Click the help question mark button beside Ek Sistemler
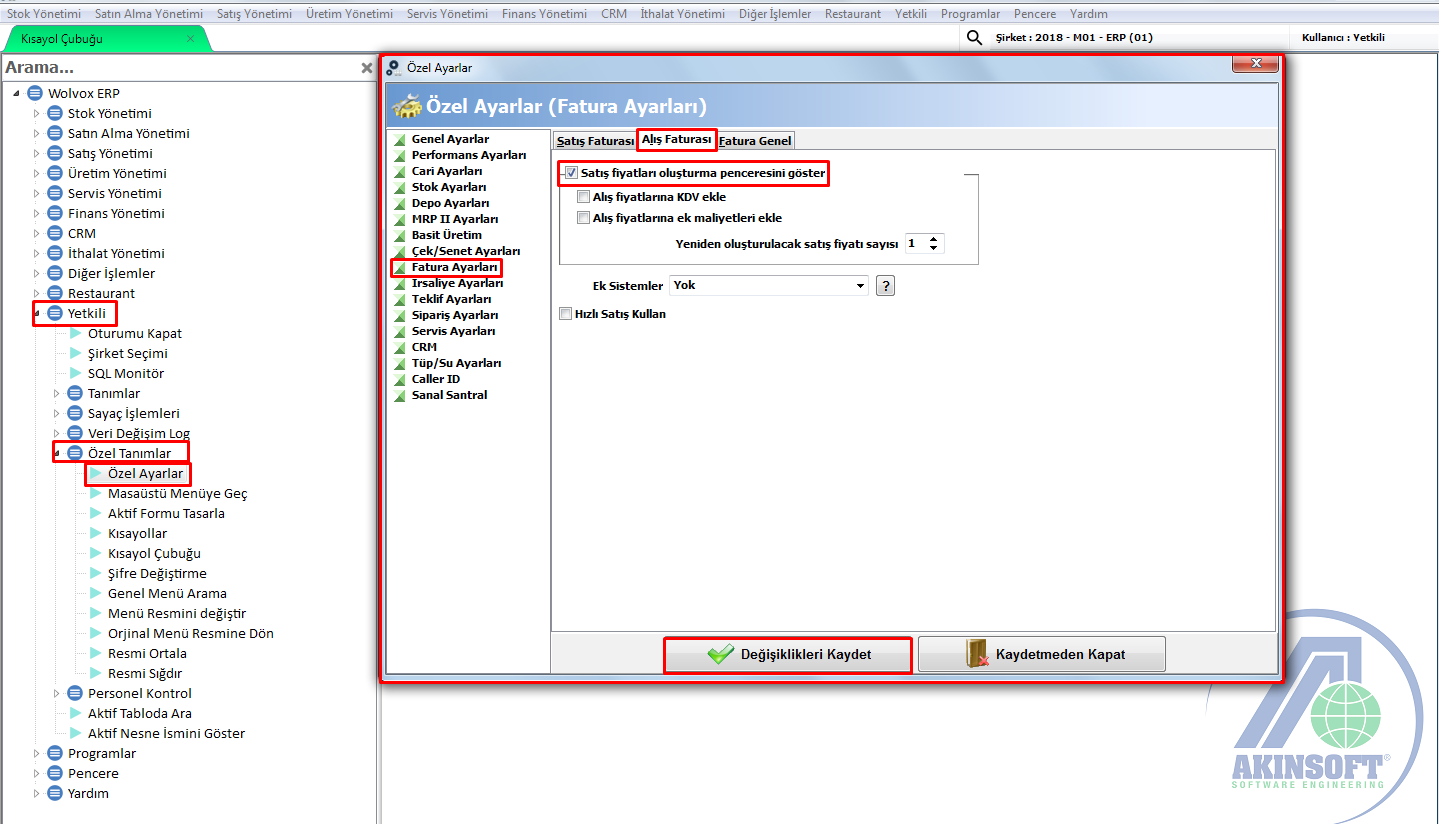 click(x=885, y=286)
